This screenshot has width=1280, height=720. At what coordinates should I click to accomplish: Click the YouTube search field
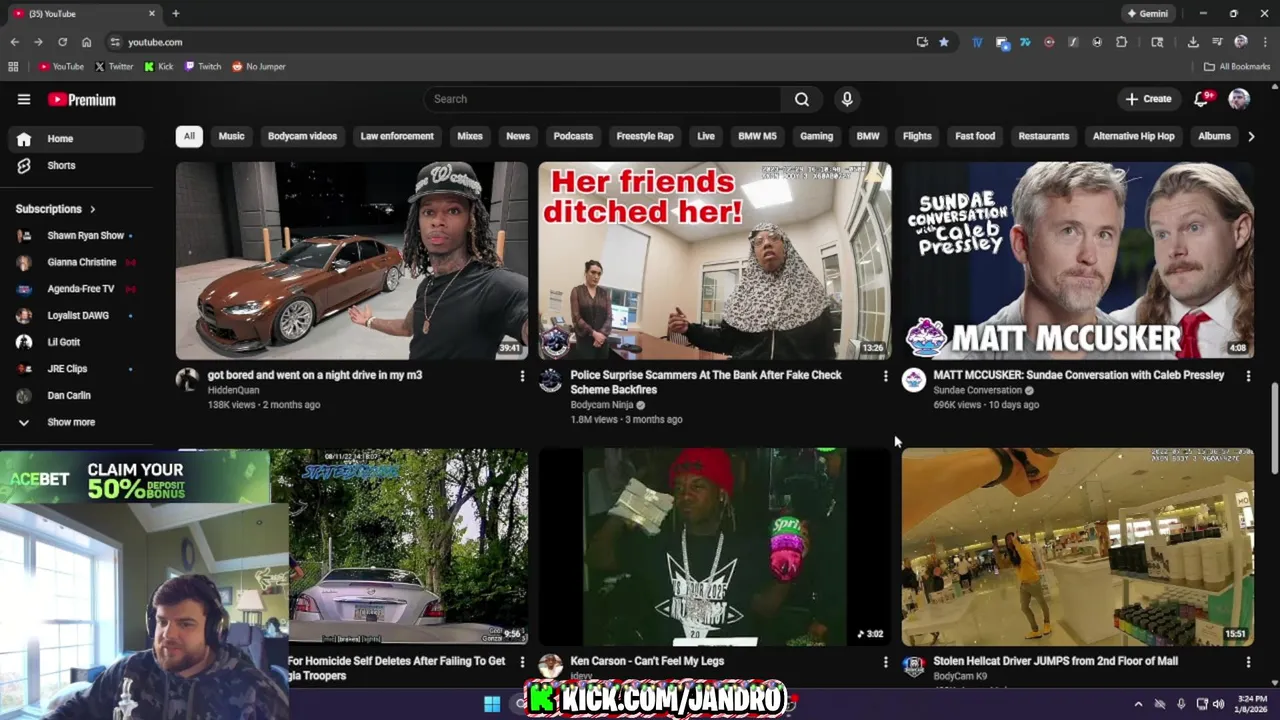click(x=603, y=99)
